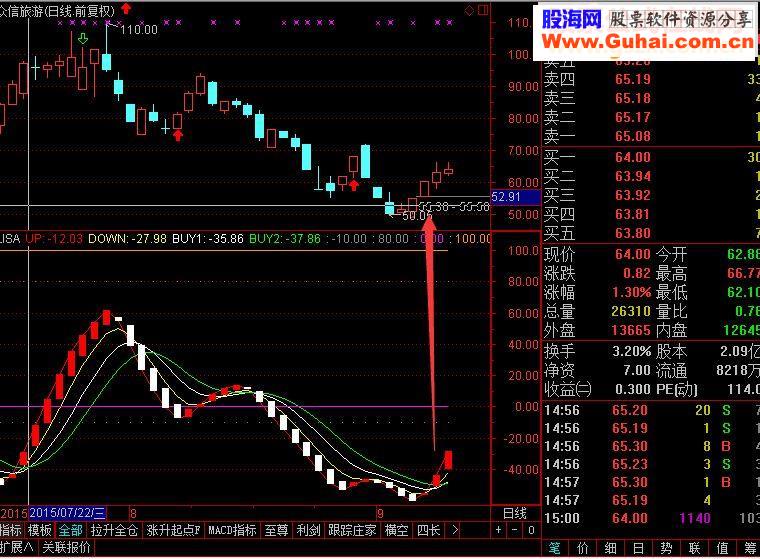This screenshot has height=559, width=760.
Task: Click the red up-arrow beside the stock title
Action: (126, 8)
